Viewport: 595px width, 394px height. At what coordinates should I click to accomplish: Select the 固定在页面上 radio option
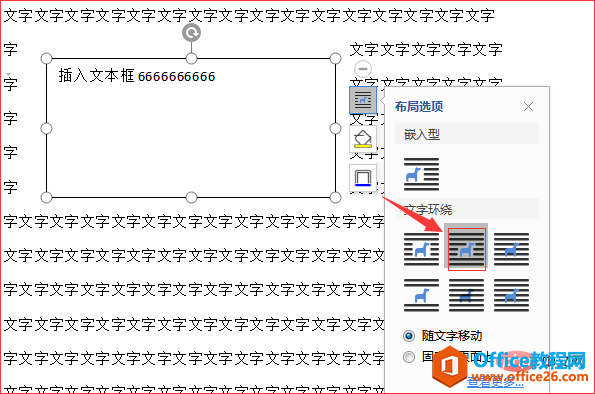409,357
